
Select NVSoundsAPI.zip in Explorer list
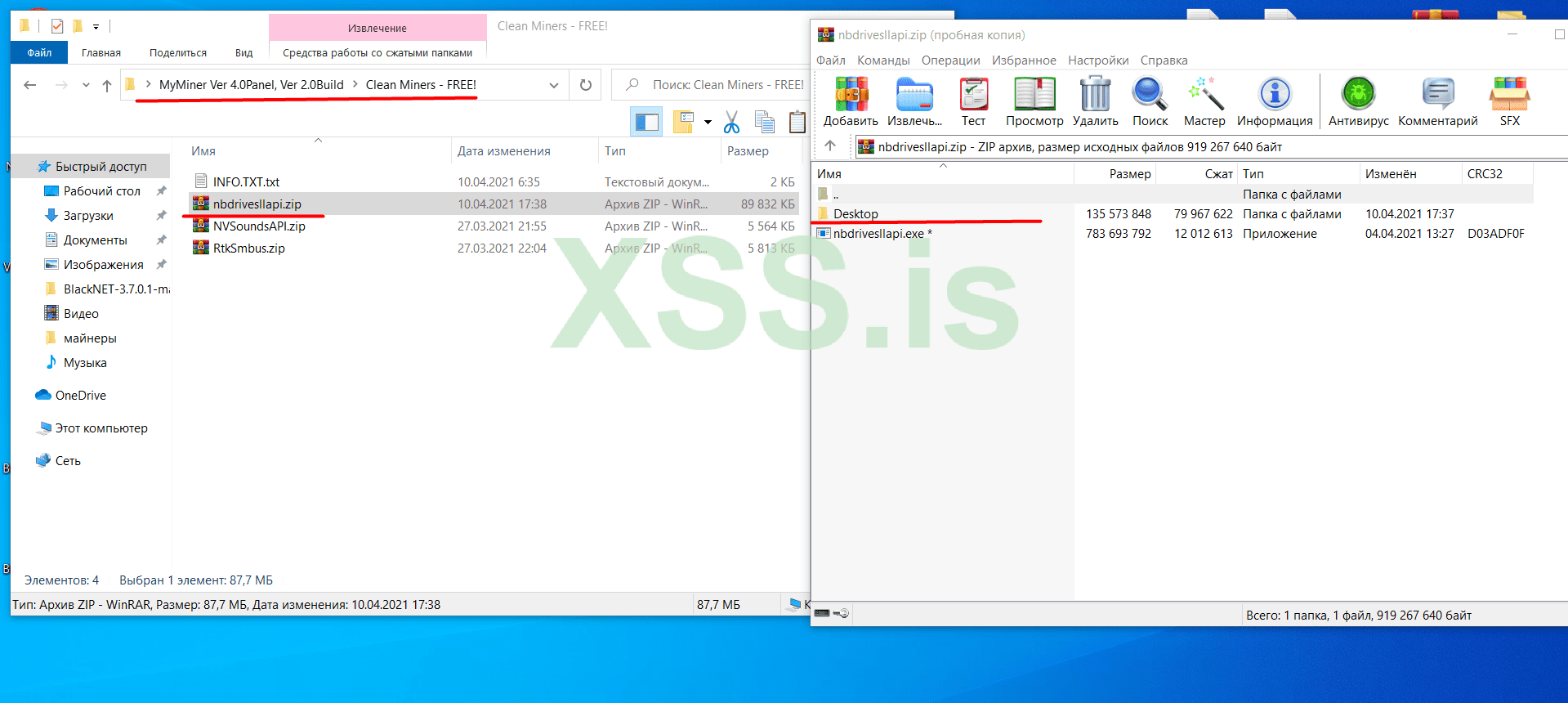pos(259,226)
